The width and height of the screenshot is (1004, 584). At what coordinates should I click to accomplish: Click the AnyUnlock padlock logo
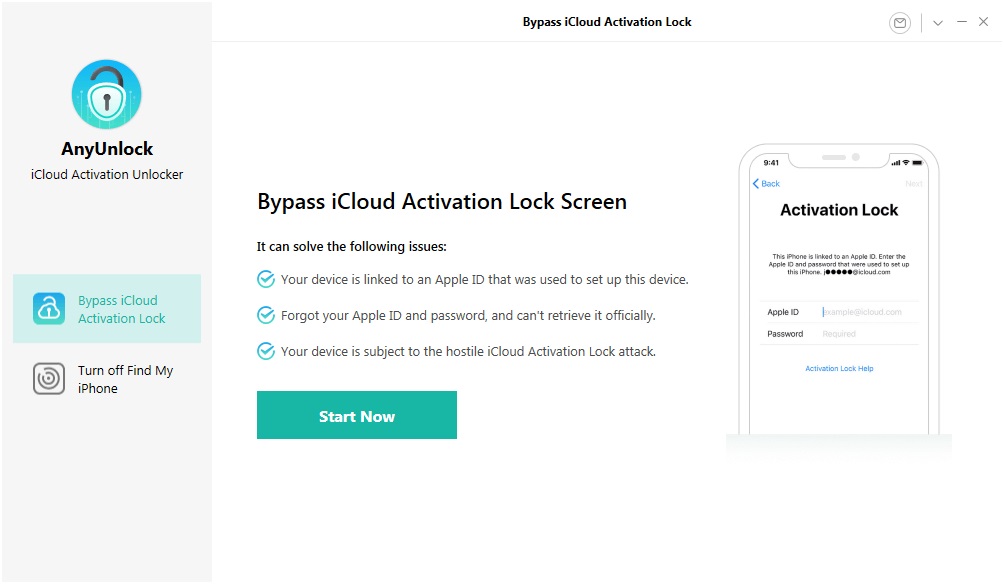point(106,94)
